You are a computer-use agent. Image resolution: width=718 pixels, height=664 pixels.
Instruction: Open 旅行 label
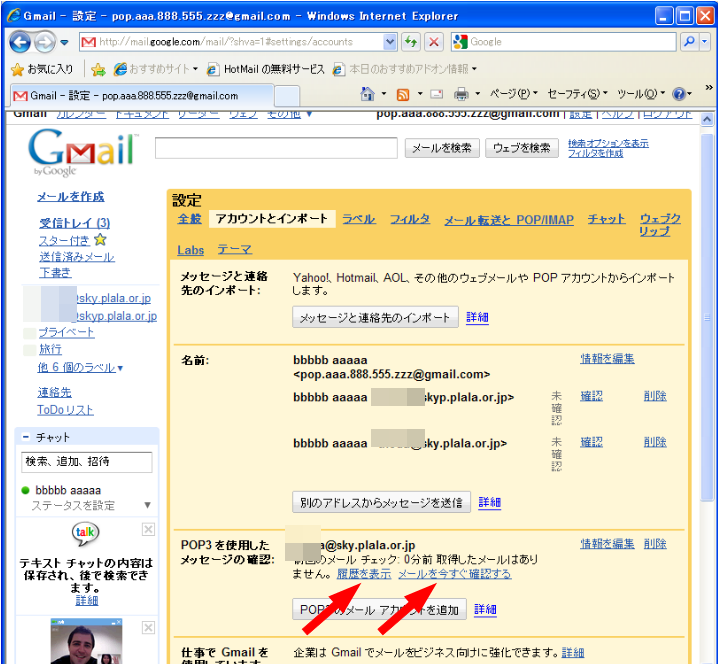(50, 349)
